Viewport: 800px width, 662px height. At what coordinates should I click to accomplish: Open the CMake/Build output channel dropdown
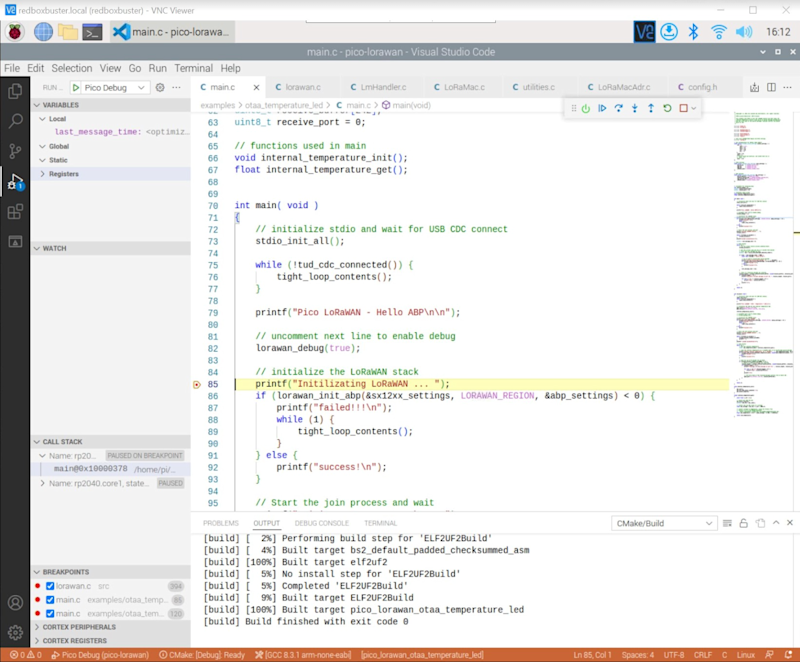click(x=666, y=523)
